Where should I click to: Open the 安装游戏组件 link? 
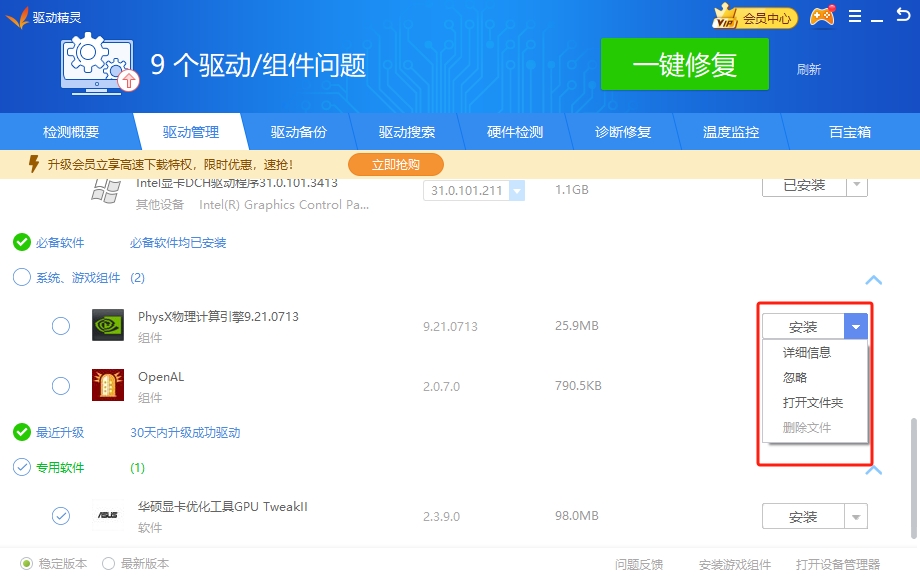(735, 564)
